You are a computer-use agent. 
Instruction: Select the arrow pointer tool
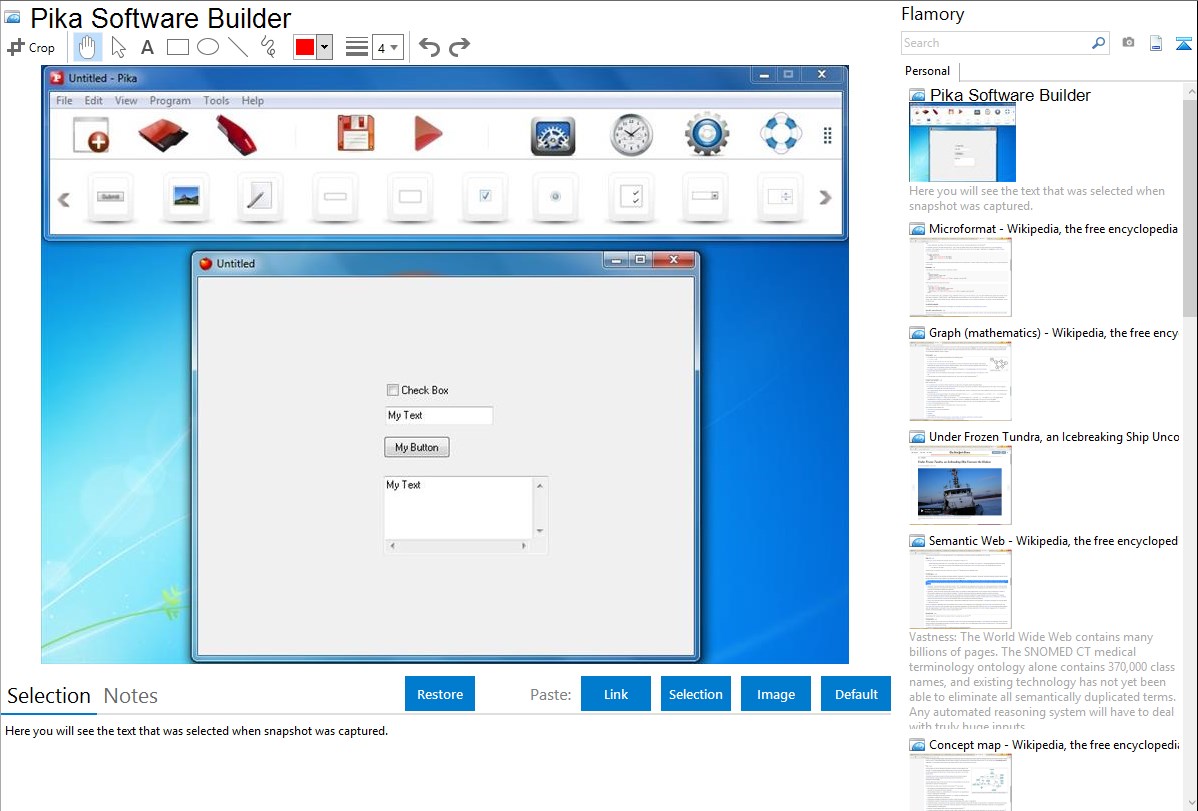[x=118, y=47]
